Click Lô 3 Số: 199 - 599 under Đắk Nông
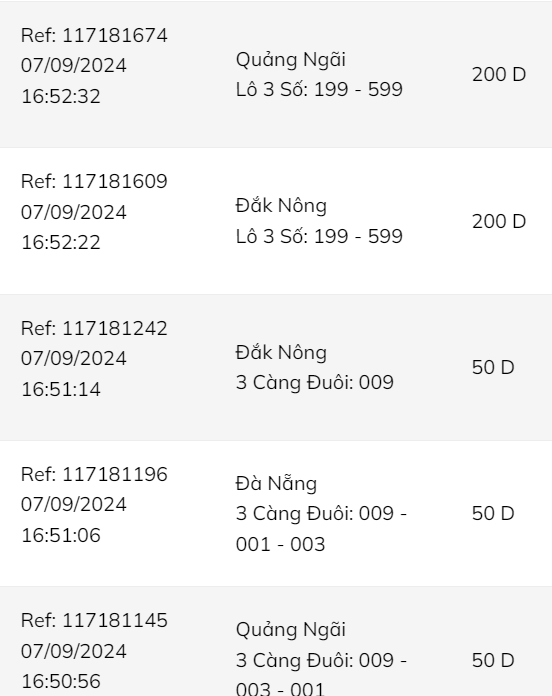 pyautogui.click(x=319, y=236)
